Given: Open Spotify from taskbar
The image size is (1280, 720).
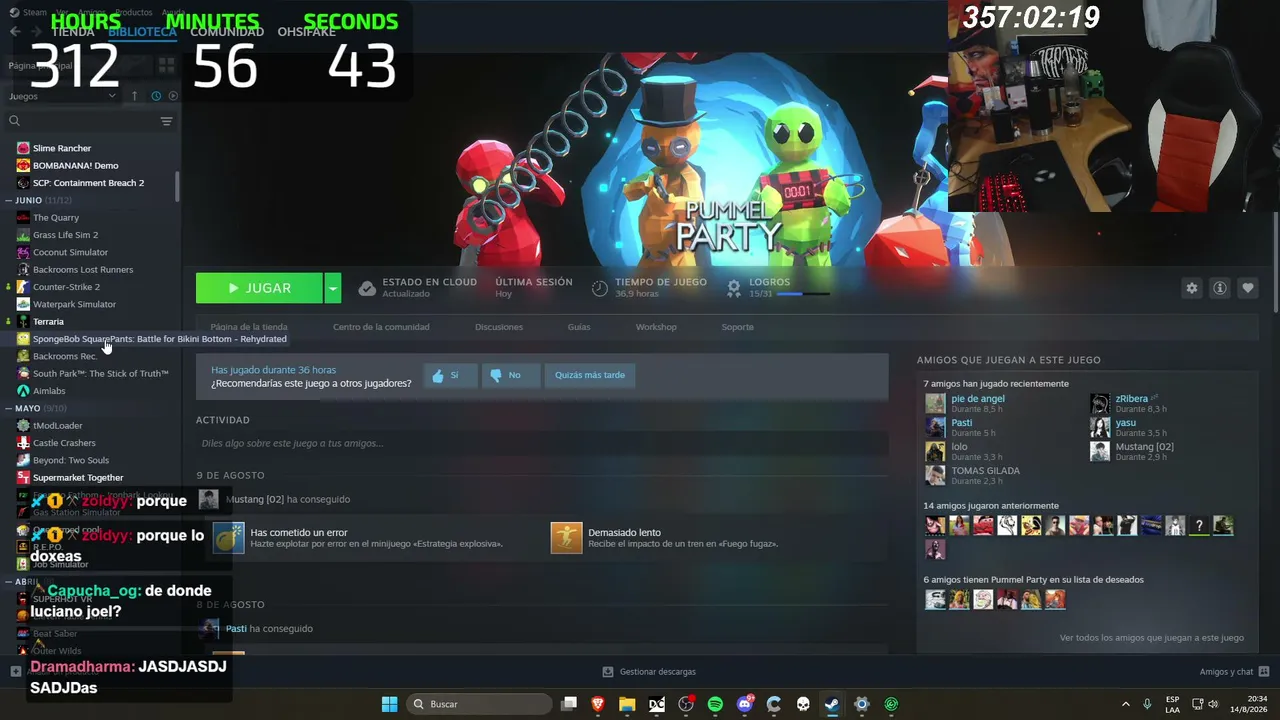Looking at the screenshot, I should click(715, 704).
